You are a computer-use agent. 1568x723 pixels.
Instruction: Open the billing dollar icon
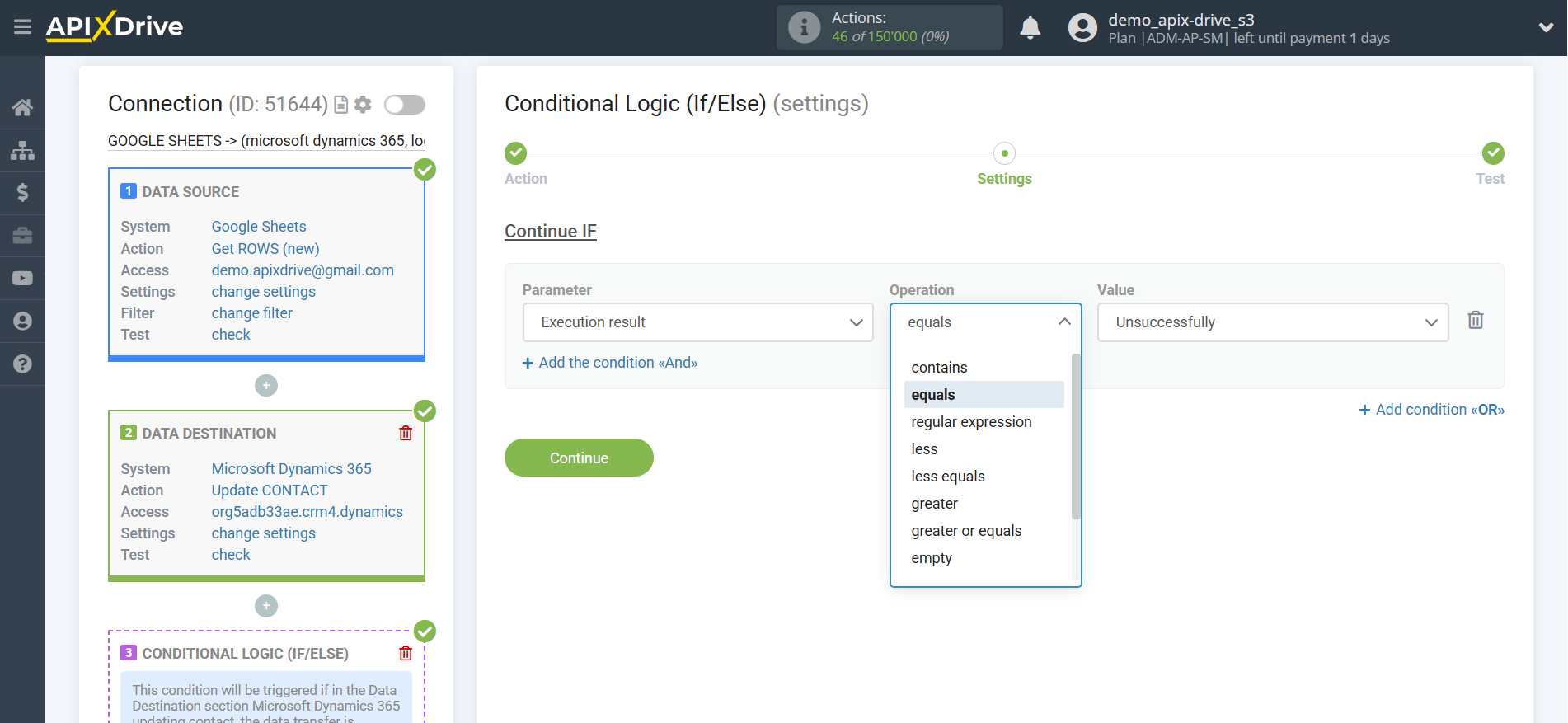(x=22, y=193)
